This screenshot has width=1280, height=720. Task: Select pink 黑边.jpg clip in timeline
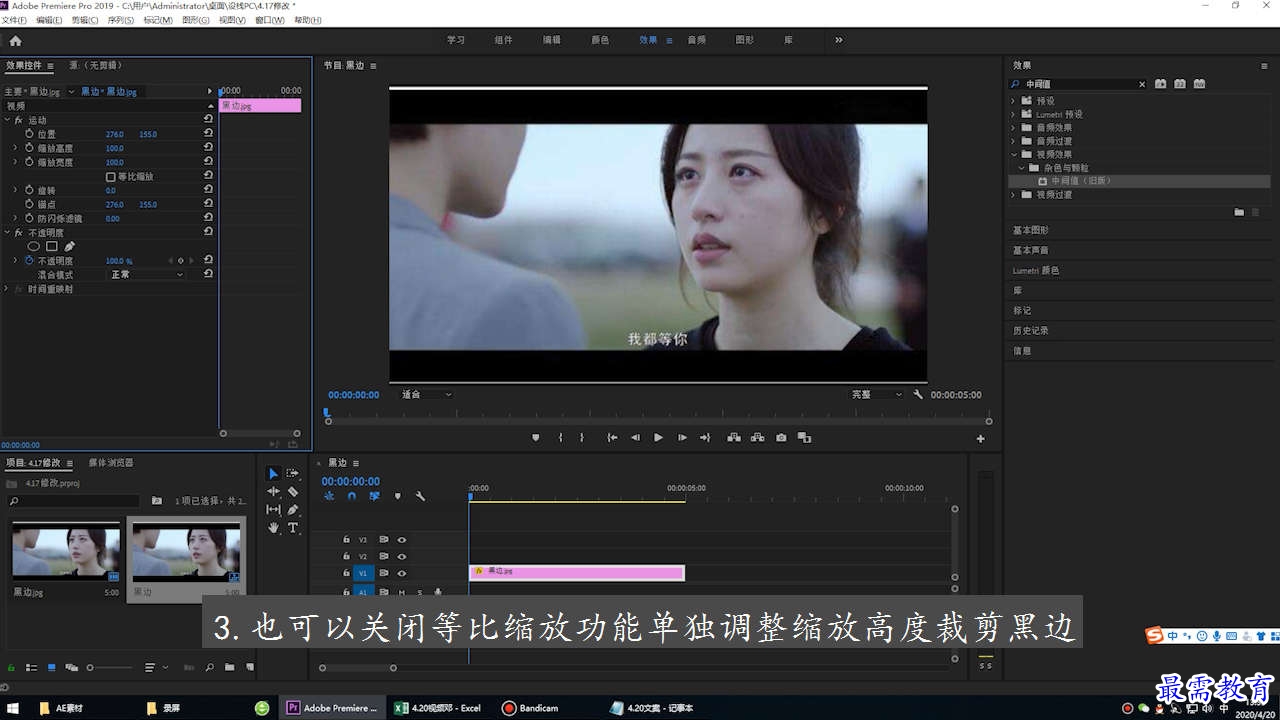pos(577,573)
